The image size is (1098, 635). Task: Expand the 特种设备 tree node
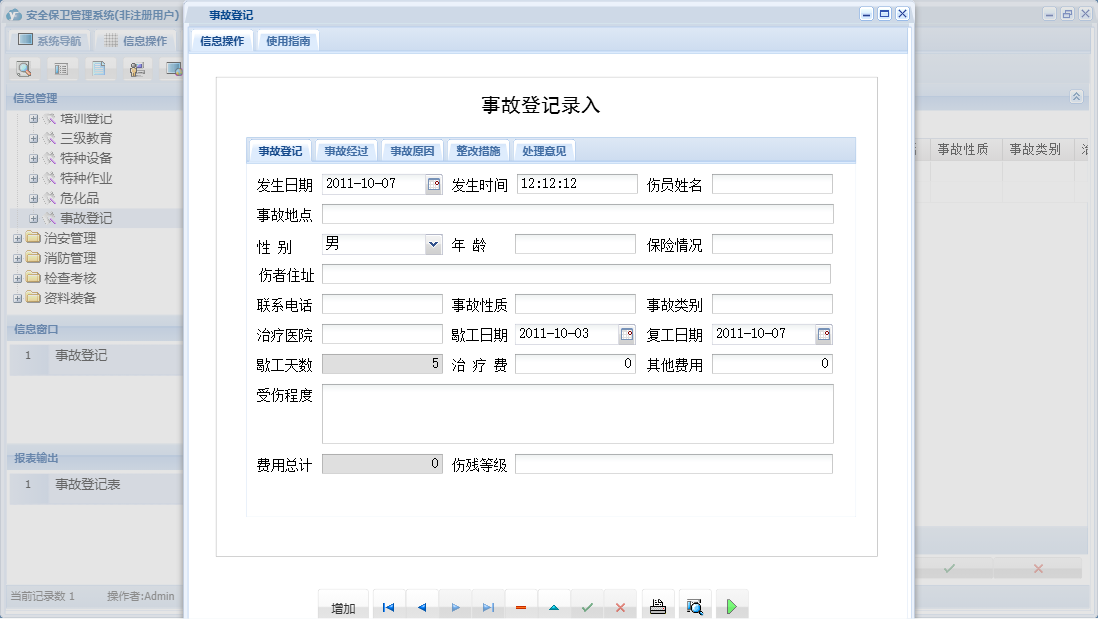click(x=33, y=158)
